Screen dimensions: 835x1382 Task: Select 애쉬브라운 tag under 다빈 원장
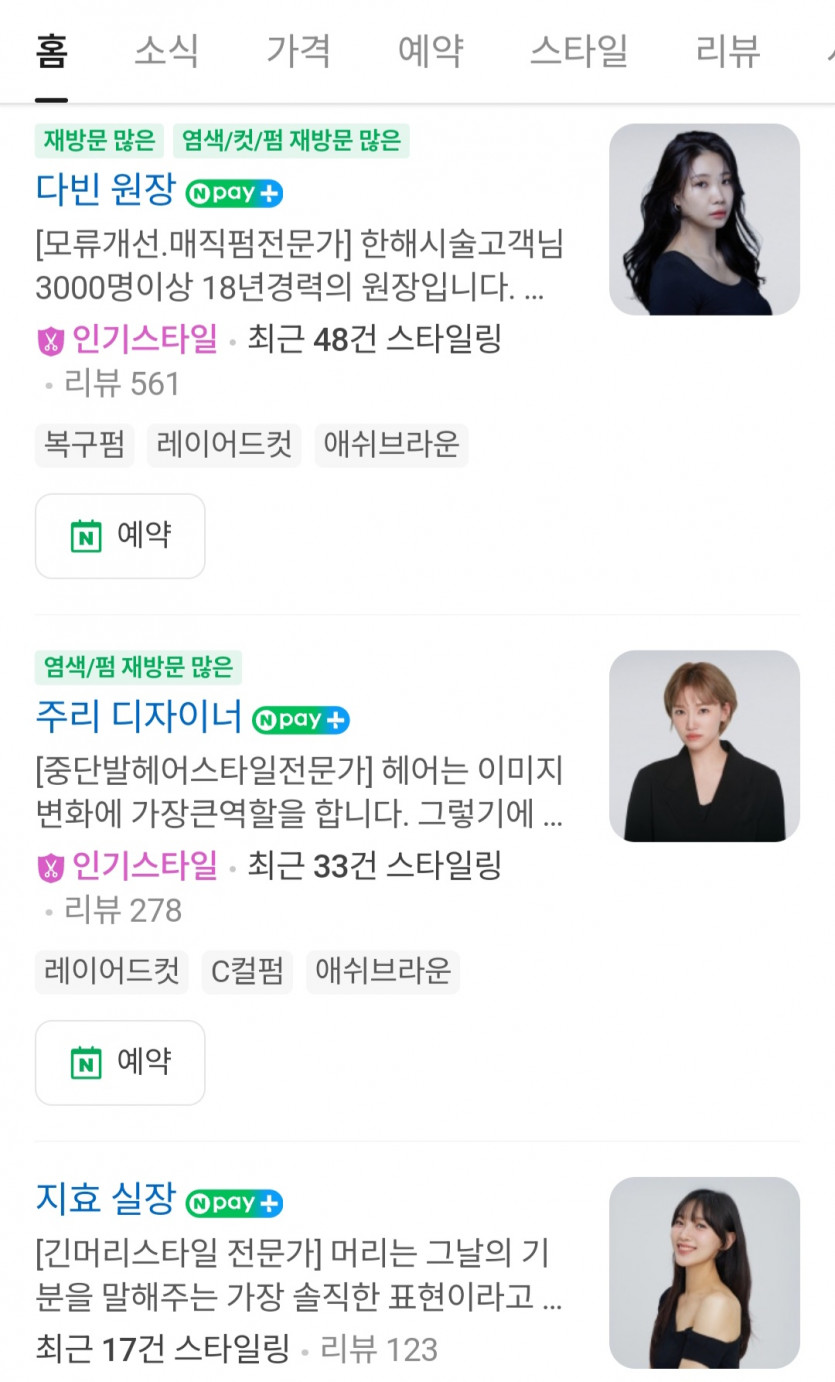(x=391, y=445)
